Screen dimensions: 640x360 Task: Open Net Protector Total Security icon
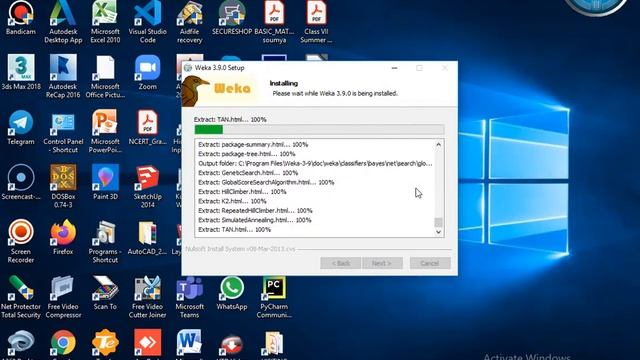click(21, 297)
